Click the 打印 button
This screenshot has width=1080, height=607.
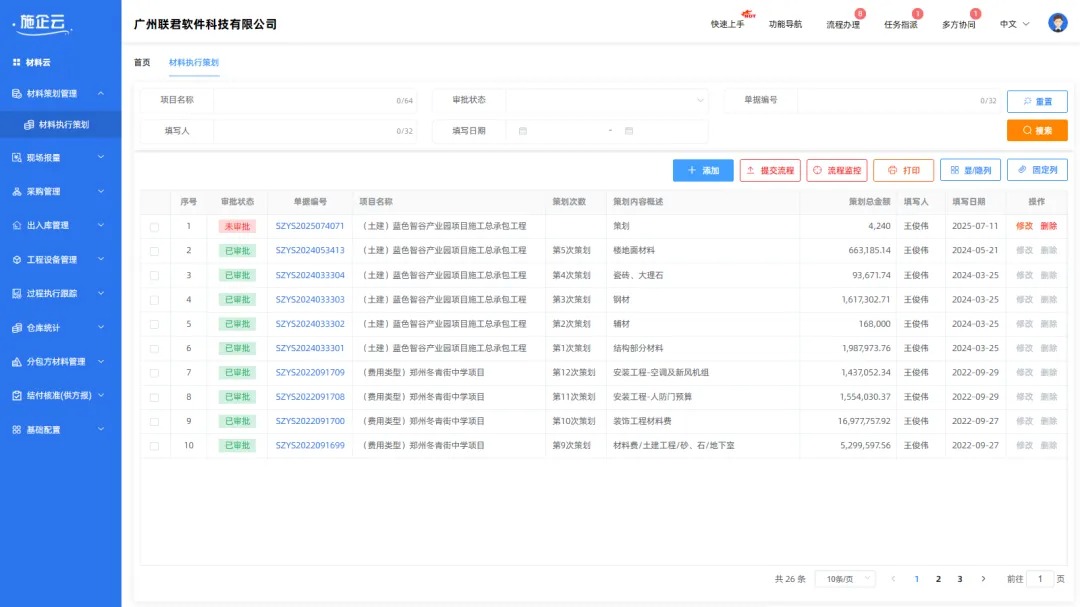(x=904, y=170)
